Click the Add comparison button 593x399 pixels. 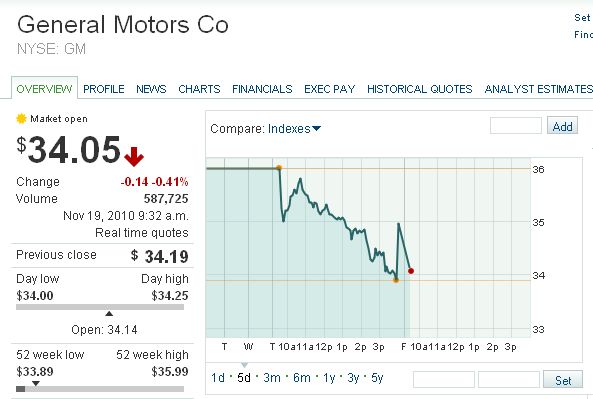click(562, 126)
